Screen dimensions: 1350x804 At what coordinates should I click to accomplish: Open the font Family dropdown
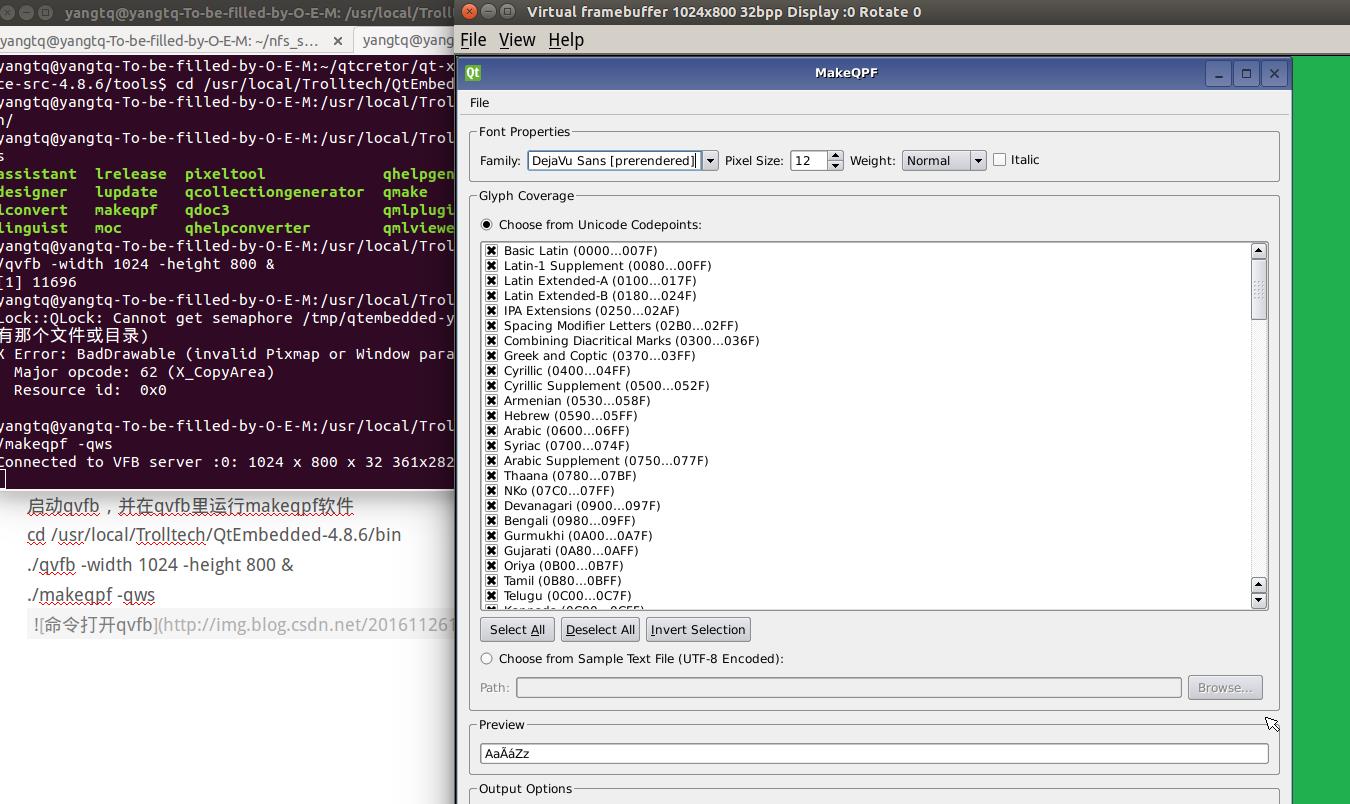click(x=710, y=160)
